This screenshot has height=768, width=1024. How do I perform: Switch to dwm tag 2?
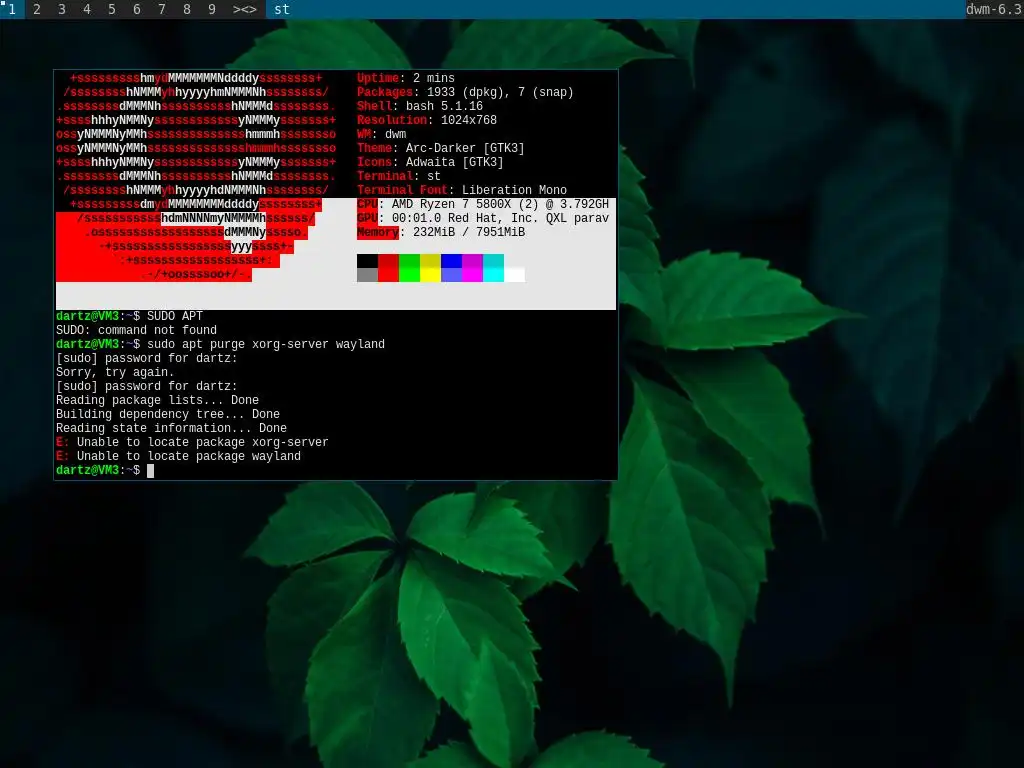click(37, 9)
